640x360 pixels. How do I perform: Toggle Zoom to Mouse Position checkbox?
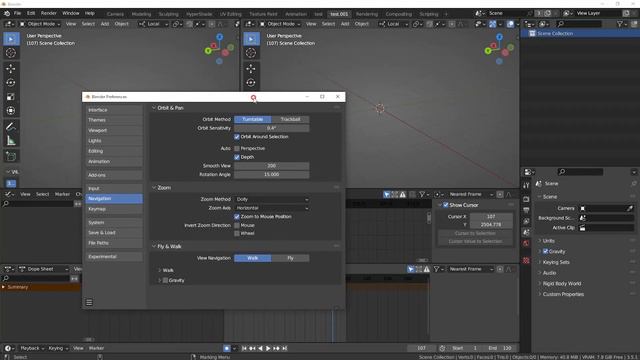237,217
